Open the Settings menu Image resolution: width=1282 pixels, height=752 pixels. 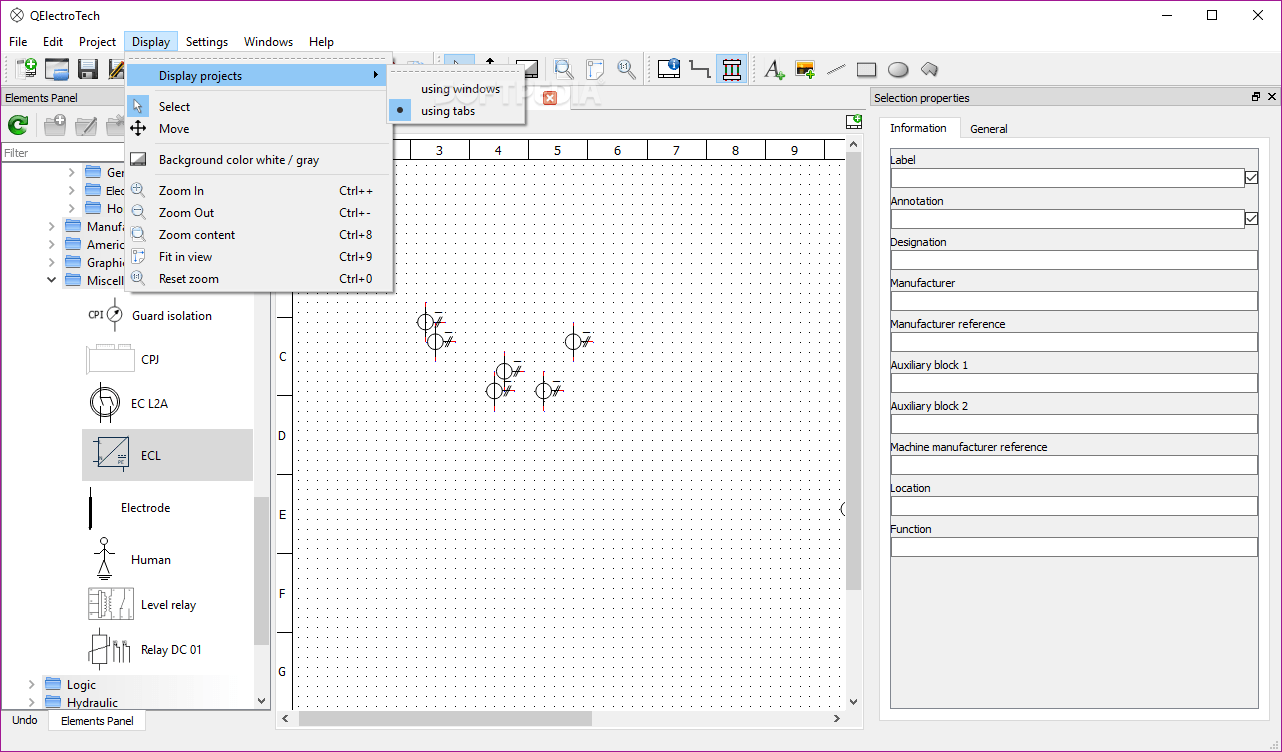point(206,42)
